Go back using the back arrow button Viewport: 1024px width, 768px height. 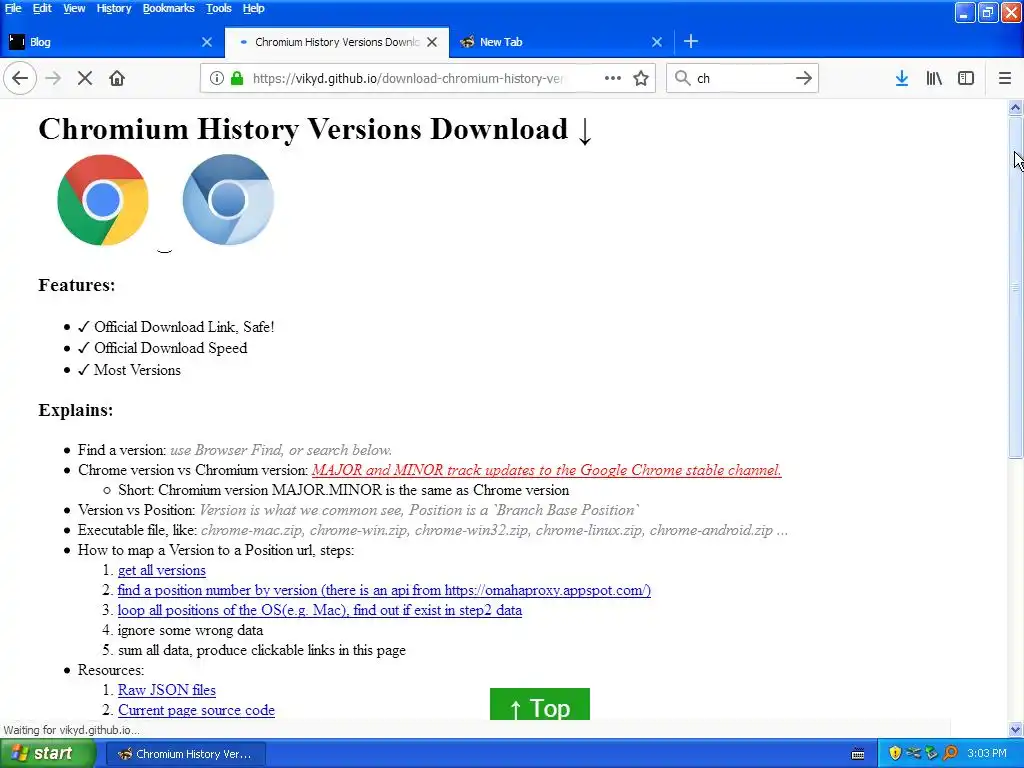[x=20, y=78]
